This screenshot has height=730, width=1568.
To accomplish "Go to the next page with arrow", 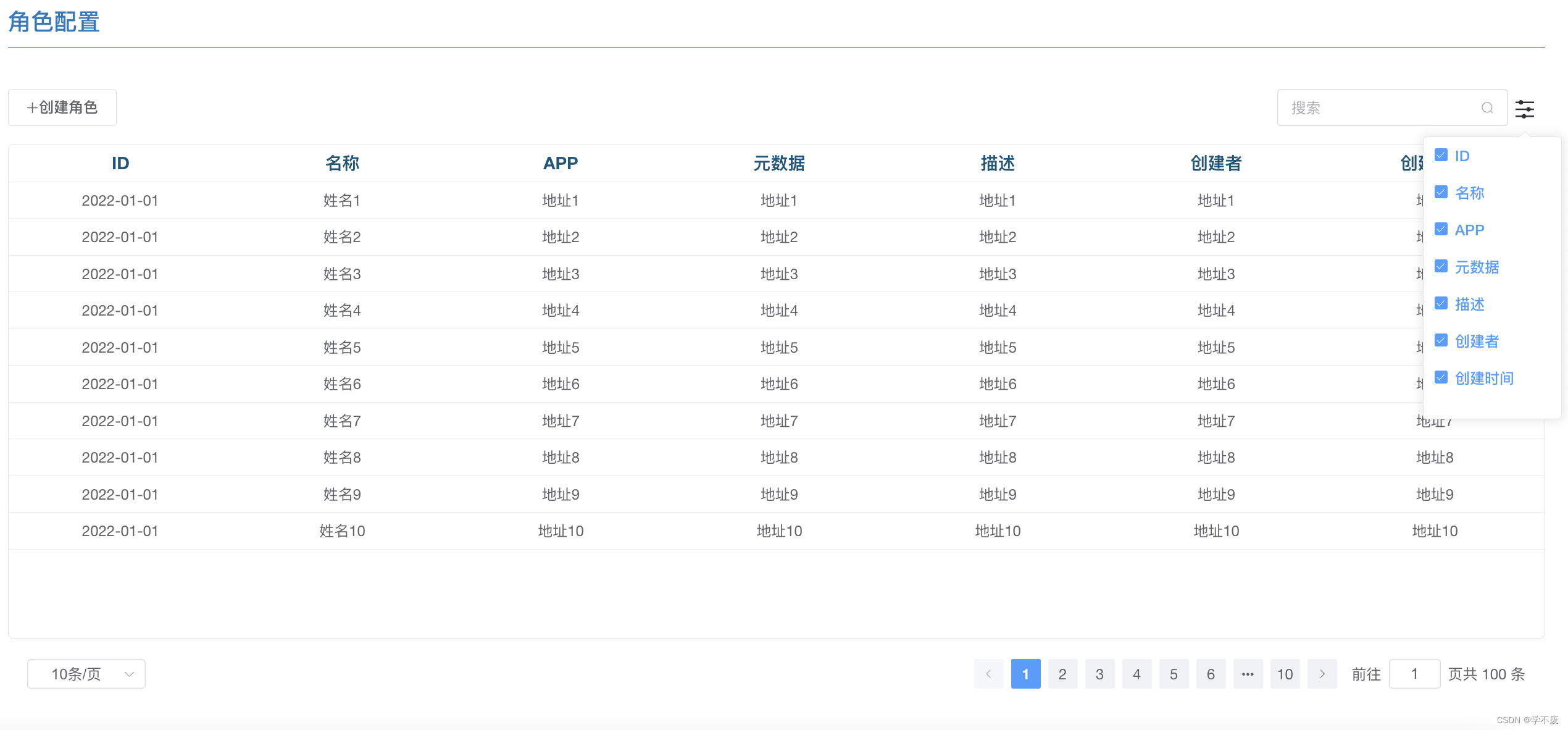I will point(1322,674).
